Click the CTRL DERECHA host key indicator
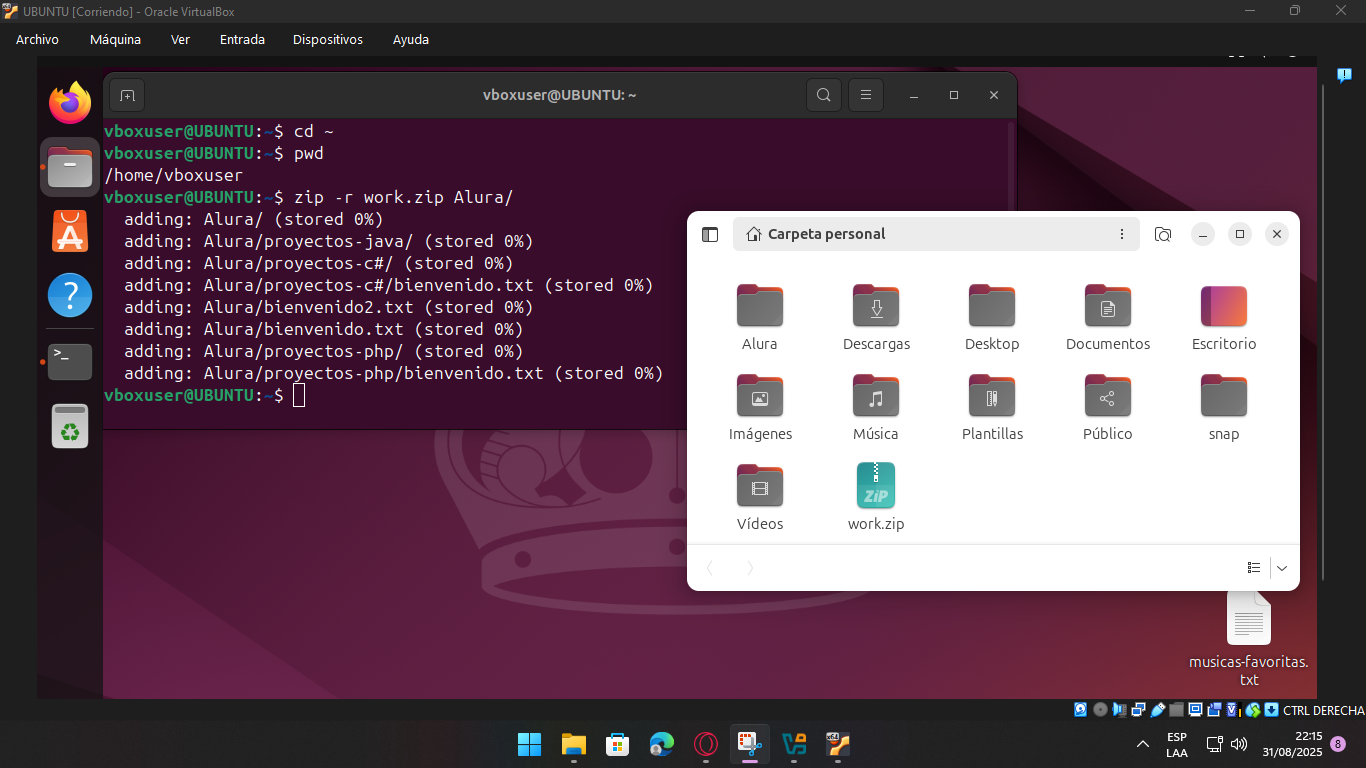The image size is (1366, 768). tap(1323, 711)
